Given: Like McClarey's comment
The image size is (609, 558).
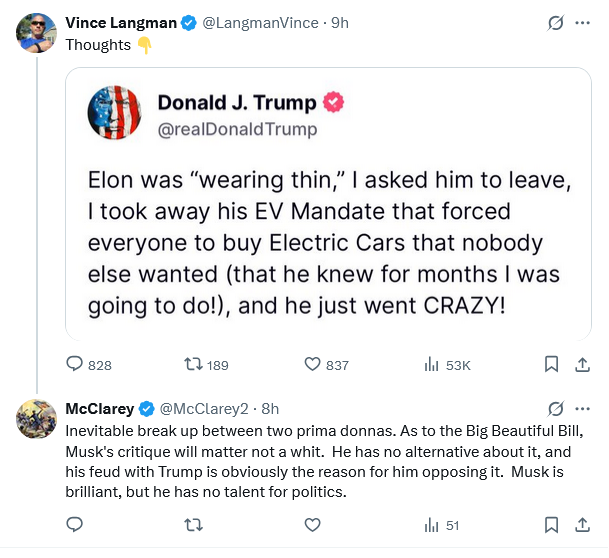Looking at the screenshot, I should (311, 524).
